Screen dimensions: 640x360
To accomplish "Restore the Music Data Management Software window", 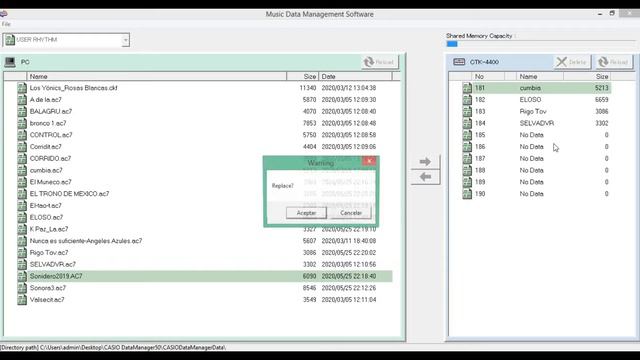I will point(612,13).
